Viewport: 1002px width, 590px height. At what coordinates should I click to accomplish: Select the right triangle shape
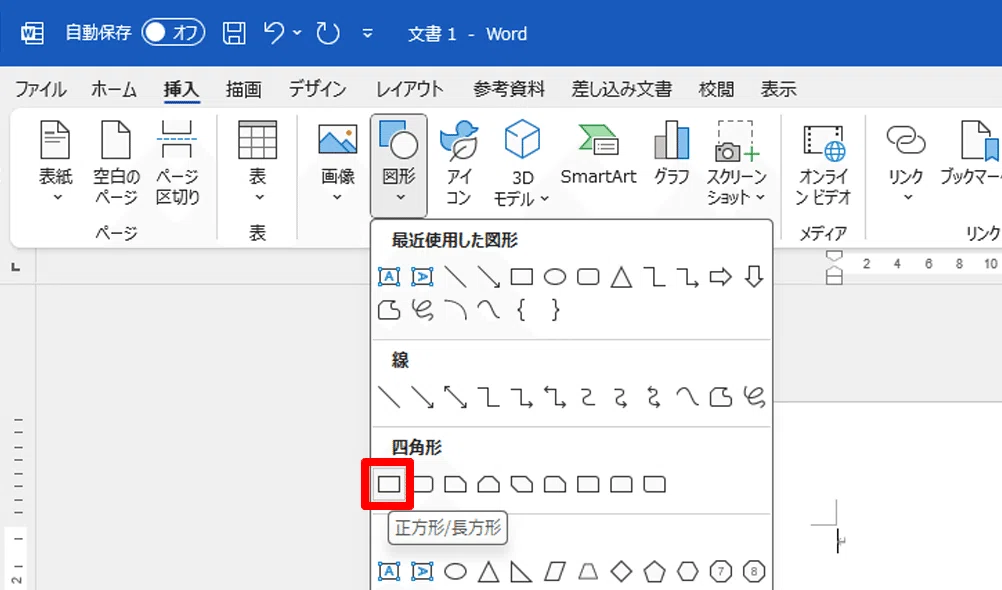(521, 571)
